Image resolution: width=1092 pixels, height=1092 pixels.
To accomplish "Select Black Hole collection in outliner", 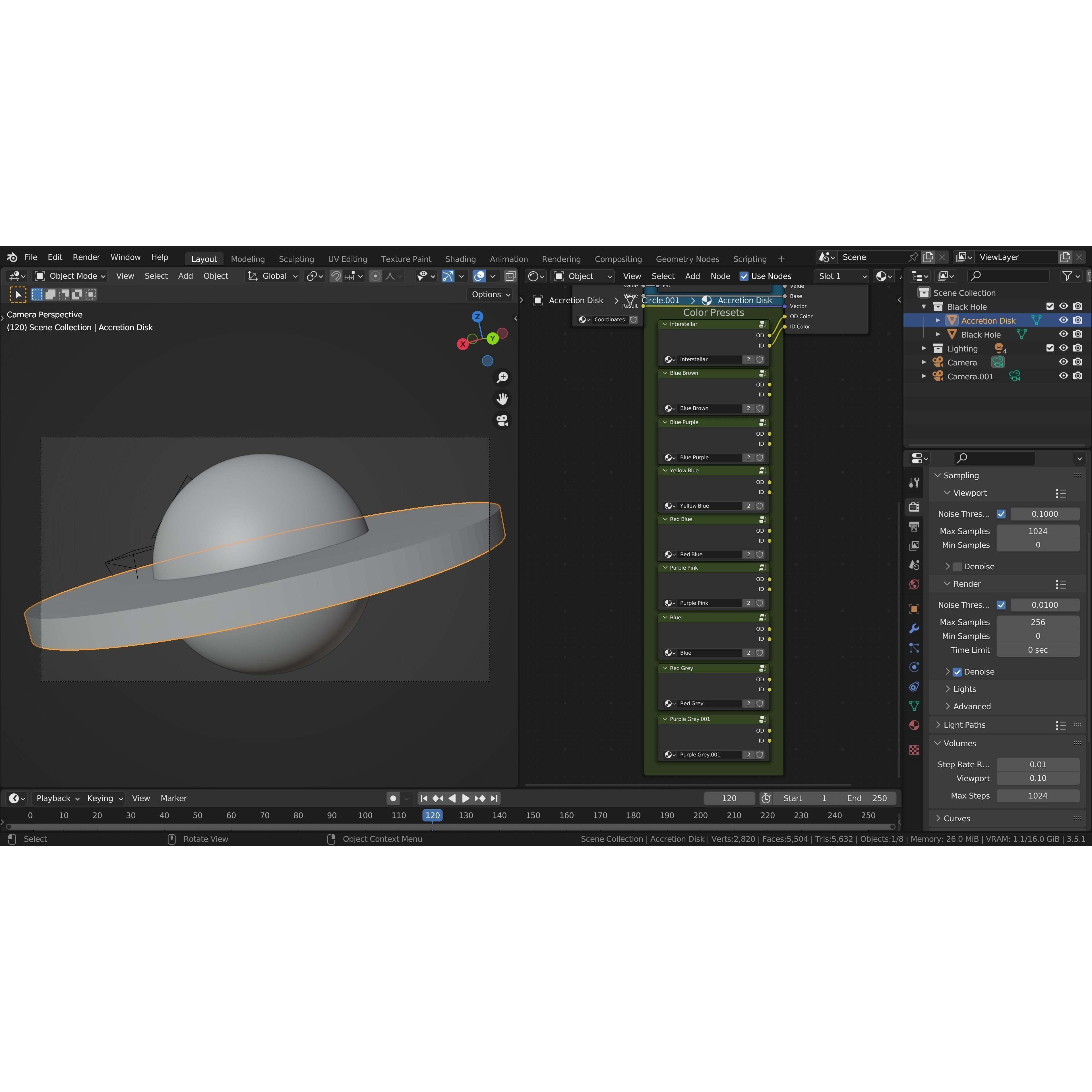I will click(967, 306).
